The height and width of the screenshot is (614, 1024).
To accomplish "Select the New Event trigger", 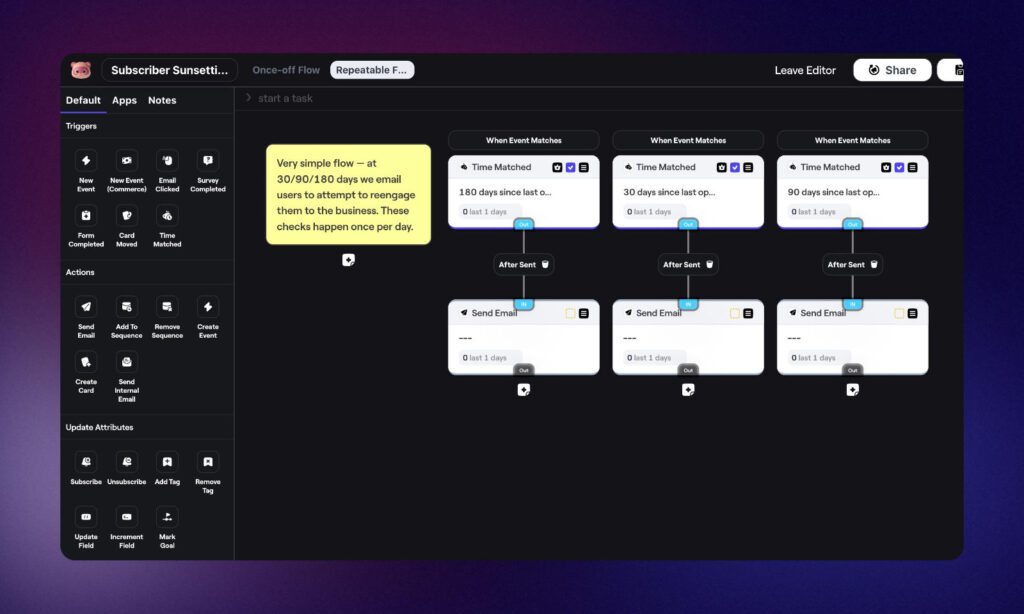I will [86, 168].
